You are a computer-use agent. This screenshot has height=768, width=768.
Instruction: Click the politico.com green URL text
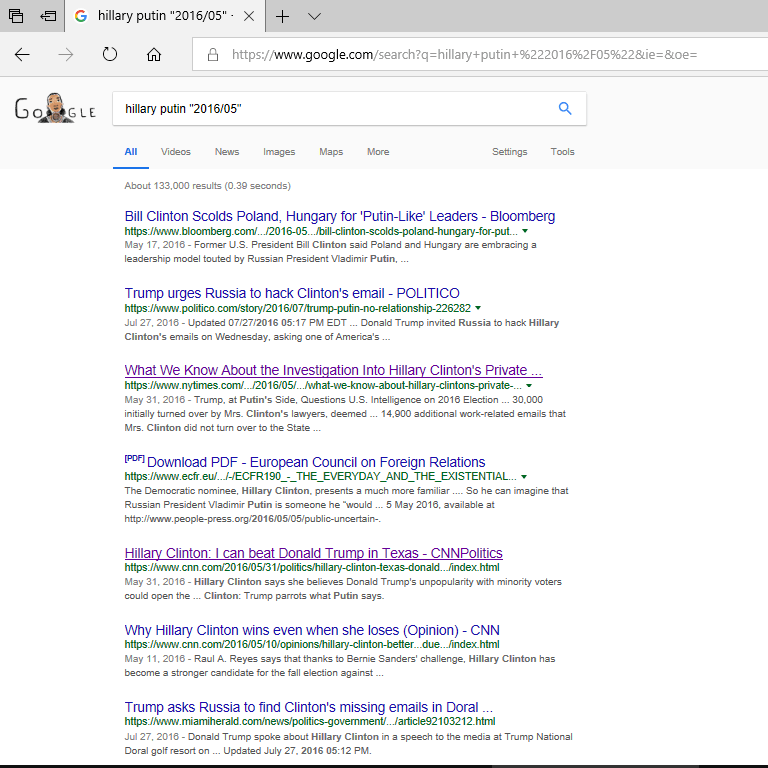tap(297, 308)
